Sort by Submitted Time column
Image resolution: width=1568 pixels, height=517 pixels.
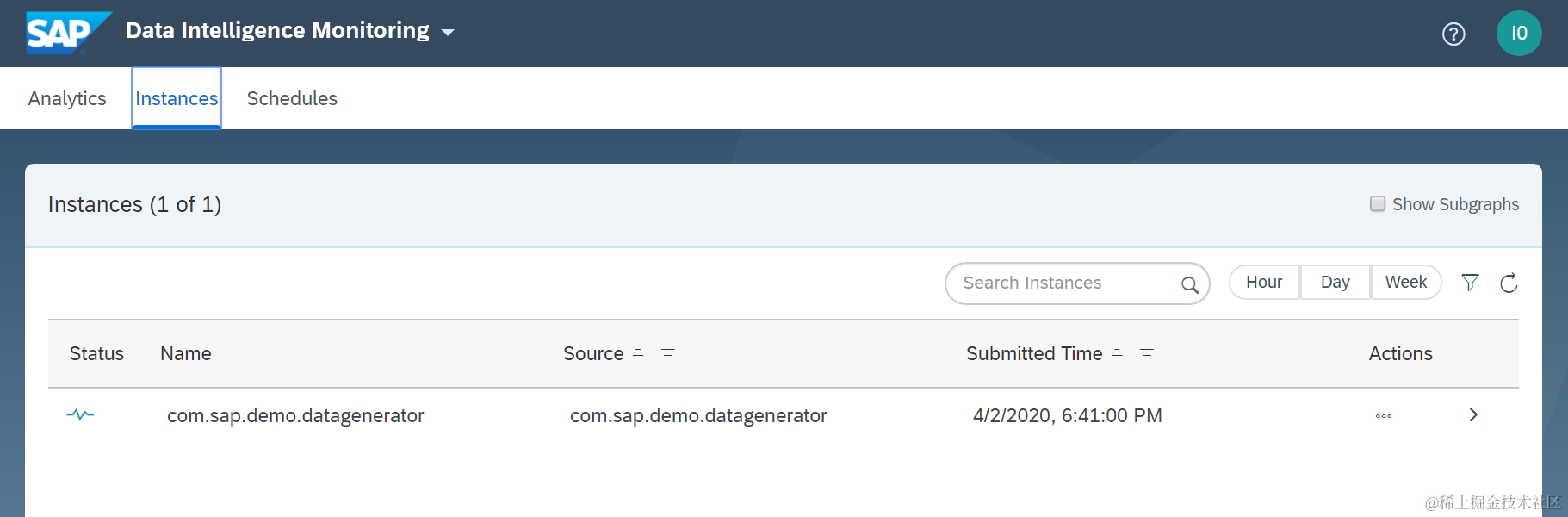click(1117, 354)
